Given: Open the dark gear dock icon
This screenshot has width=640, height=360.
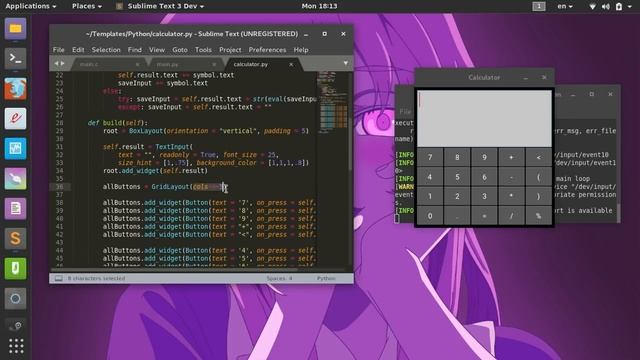Looking at the screenshot, I should pyautogui.click(x=16, y=326).
